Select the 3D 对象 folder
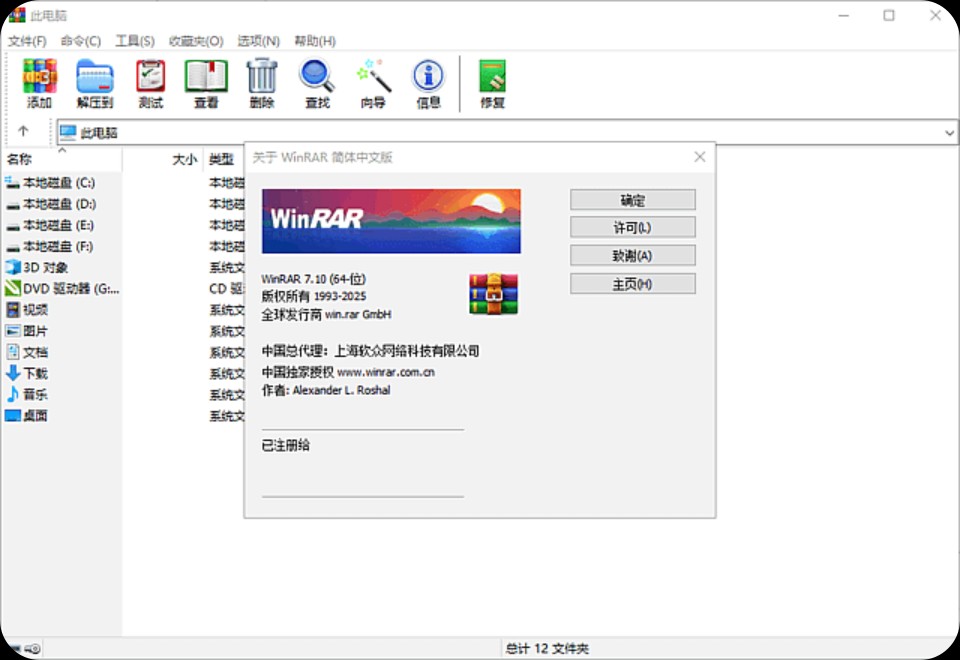Viewport: 960px width, 660px height. coord(37,268)
